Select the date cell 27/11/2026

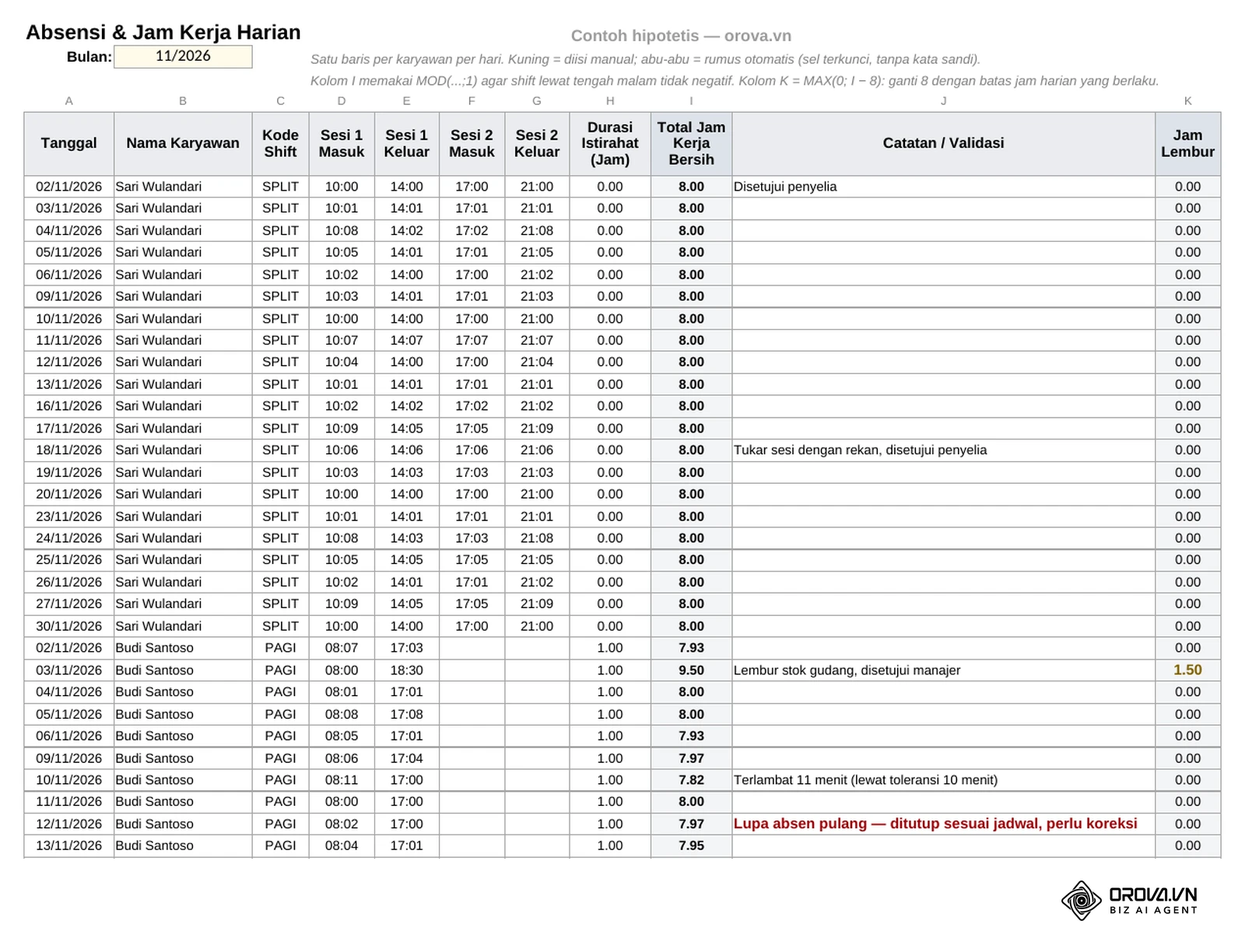(x=69, y=604)
